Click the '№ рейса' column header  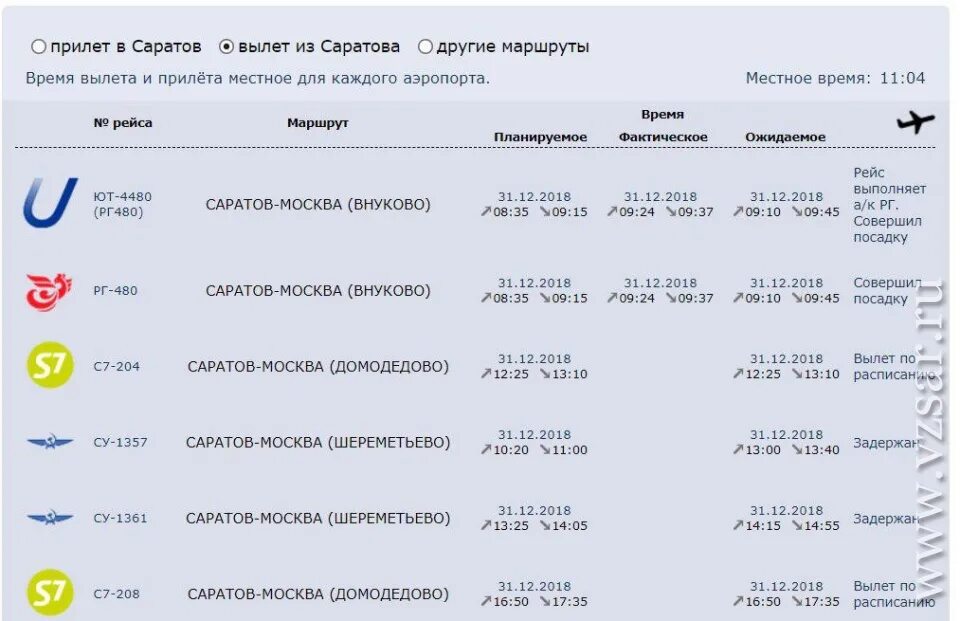[123, 123]
